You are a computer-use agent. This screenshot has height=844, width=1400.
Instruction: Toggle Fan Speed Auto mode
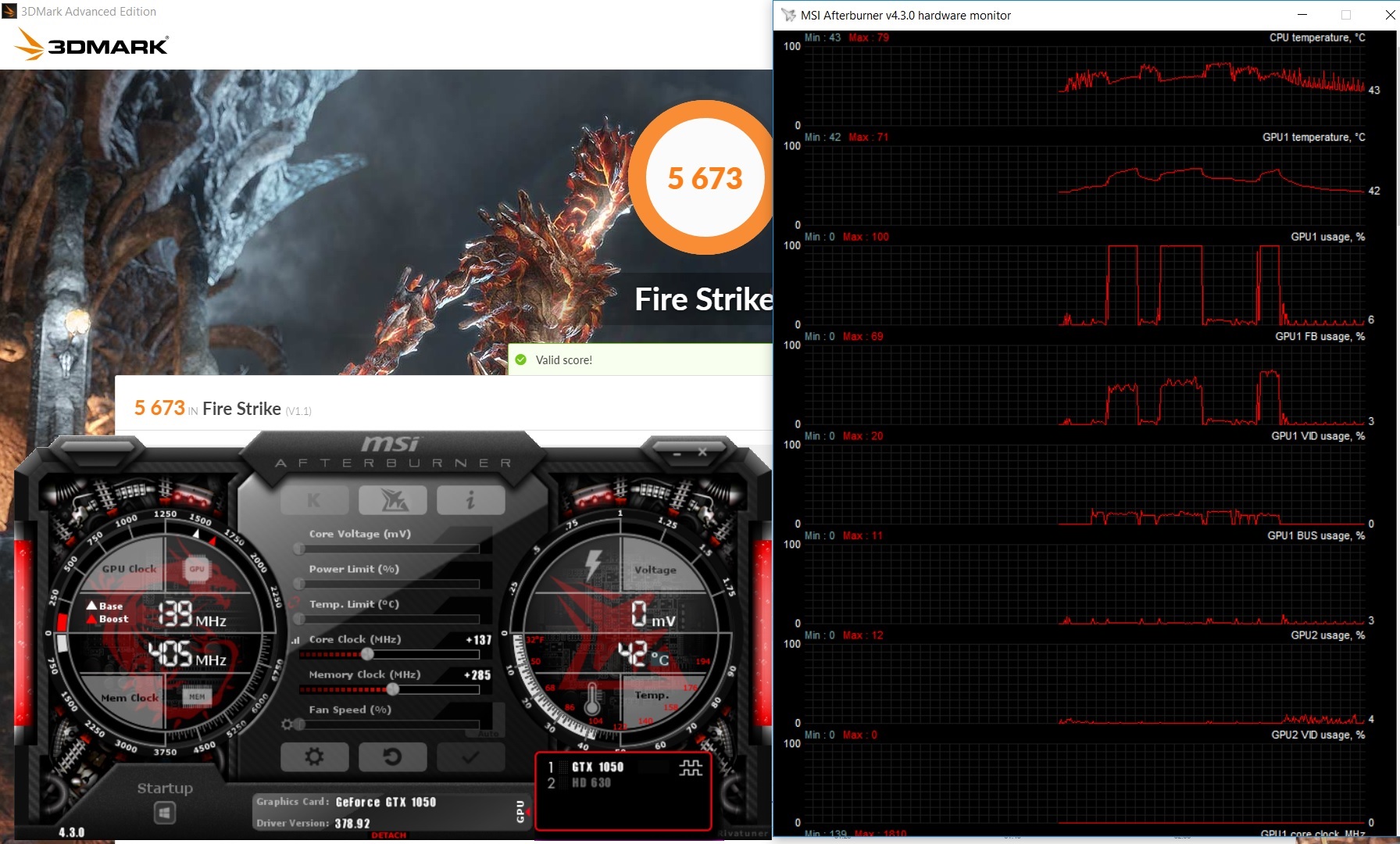click(x=488, y=734)
